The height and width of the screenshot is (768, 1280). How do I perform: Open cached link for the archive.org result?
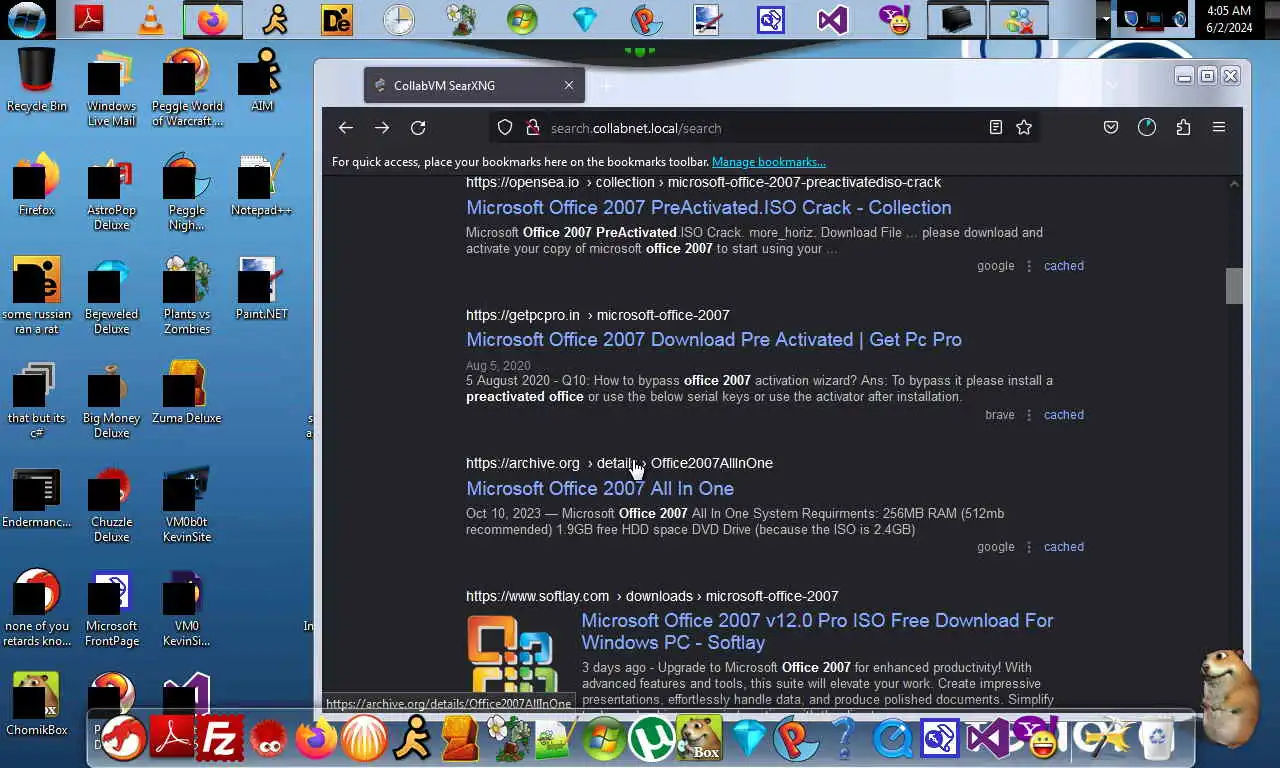[1064, 547]
